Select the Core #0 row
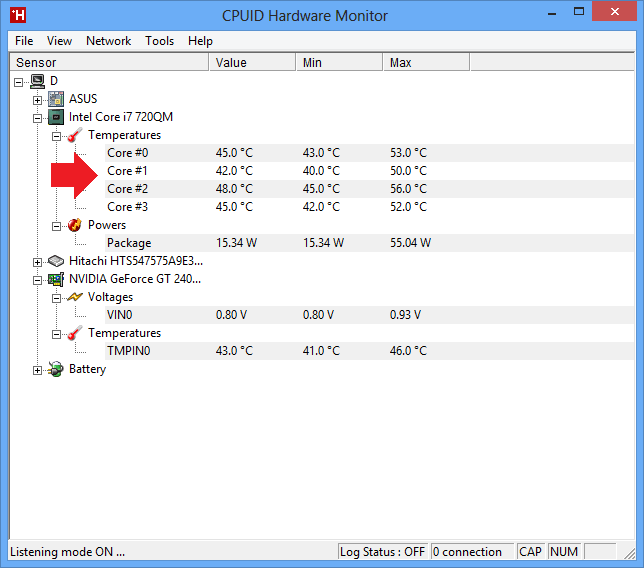Image resolution: width=644 pixels, height=568 pixels. coord(370,153)
